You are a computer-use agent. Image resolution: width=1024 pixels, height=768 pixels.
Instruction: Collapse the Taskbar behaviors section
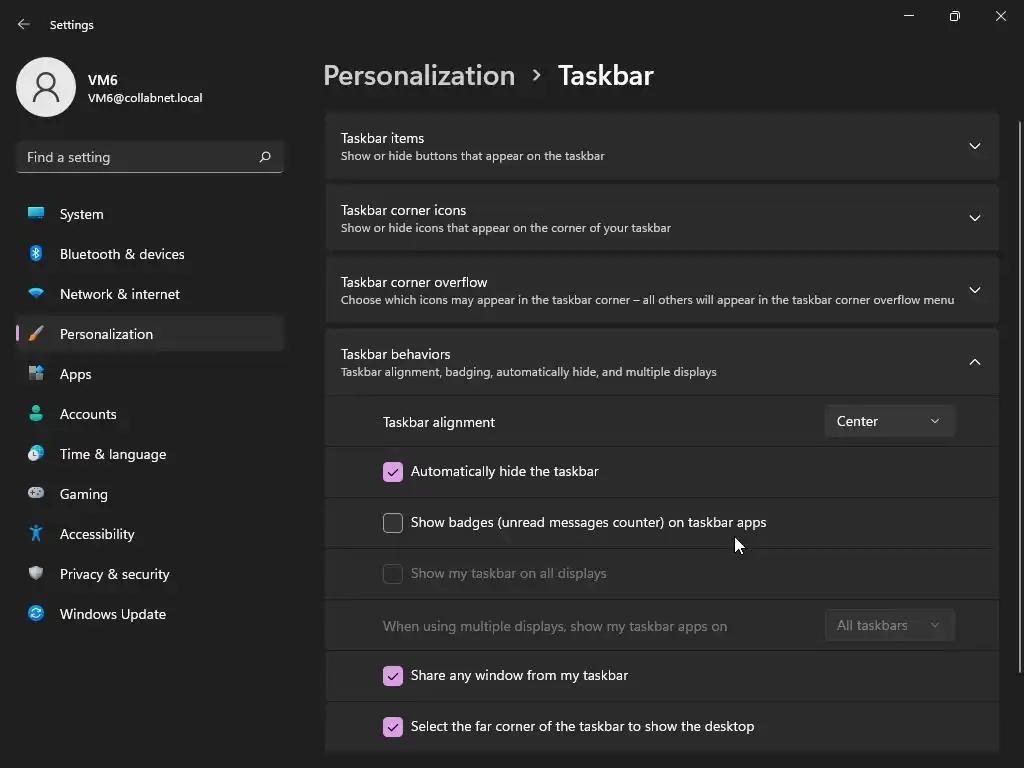pos(974,362)
